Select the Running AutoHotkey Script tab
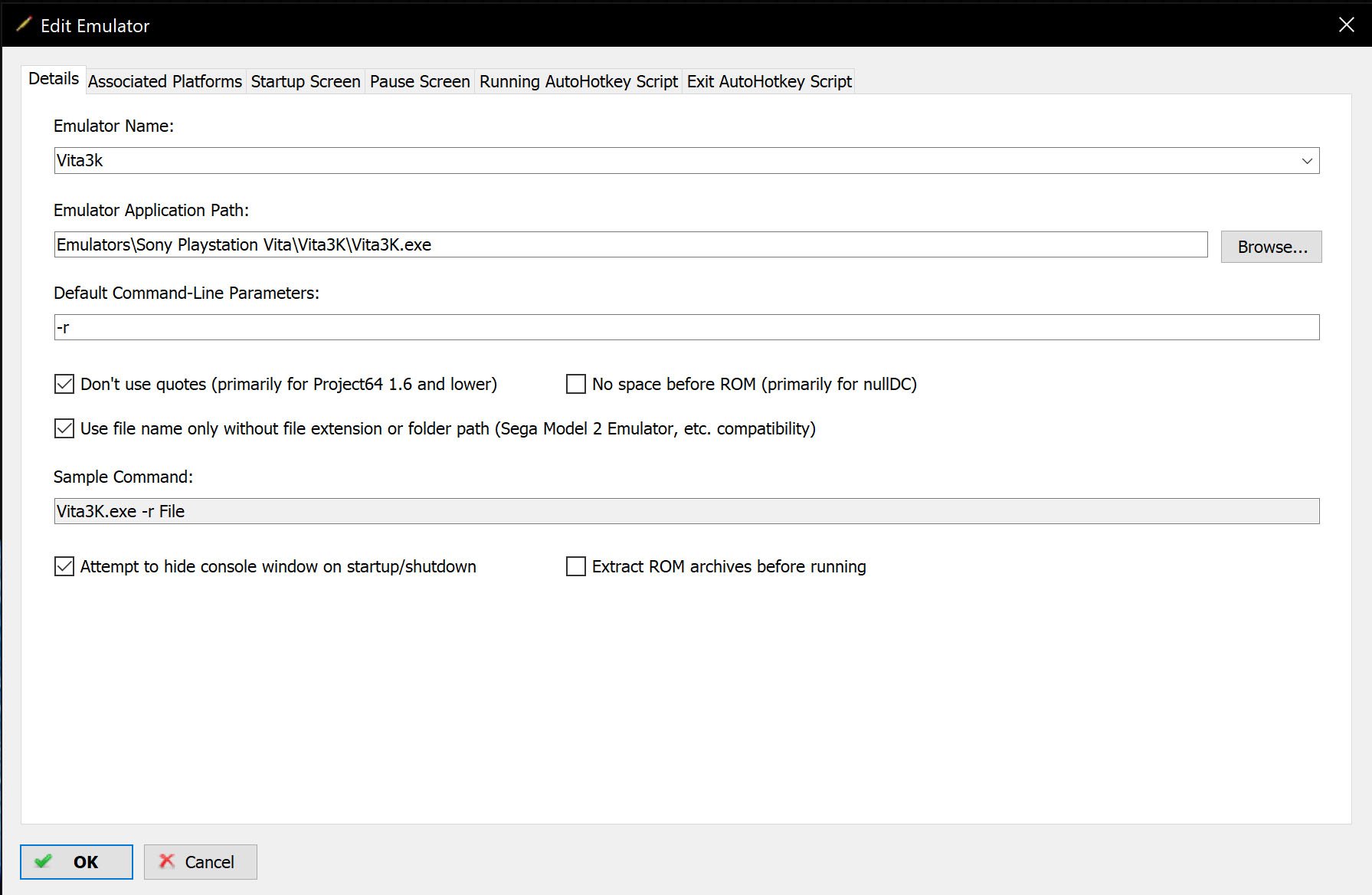 point(578,81)
